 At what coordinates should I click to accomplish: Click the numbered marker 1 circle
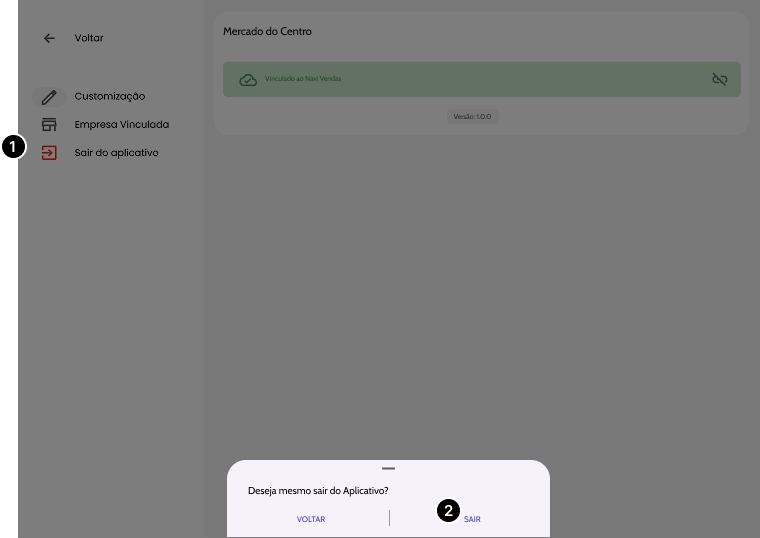13,146
